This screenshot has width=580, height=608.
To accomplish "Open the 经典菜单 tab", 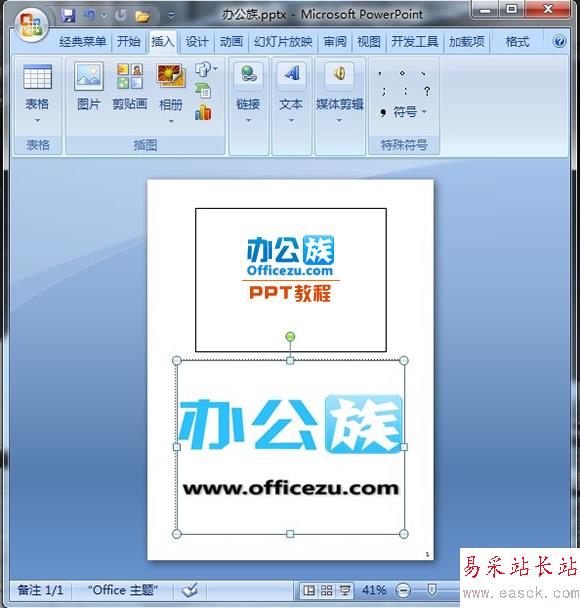I will [x=83, y=41].
